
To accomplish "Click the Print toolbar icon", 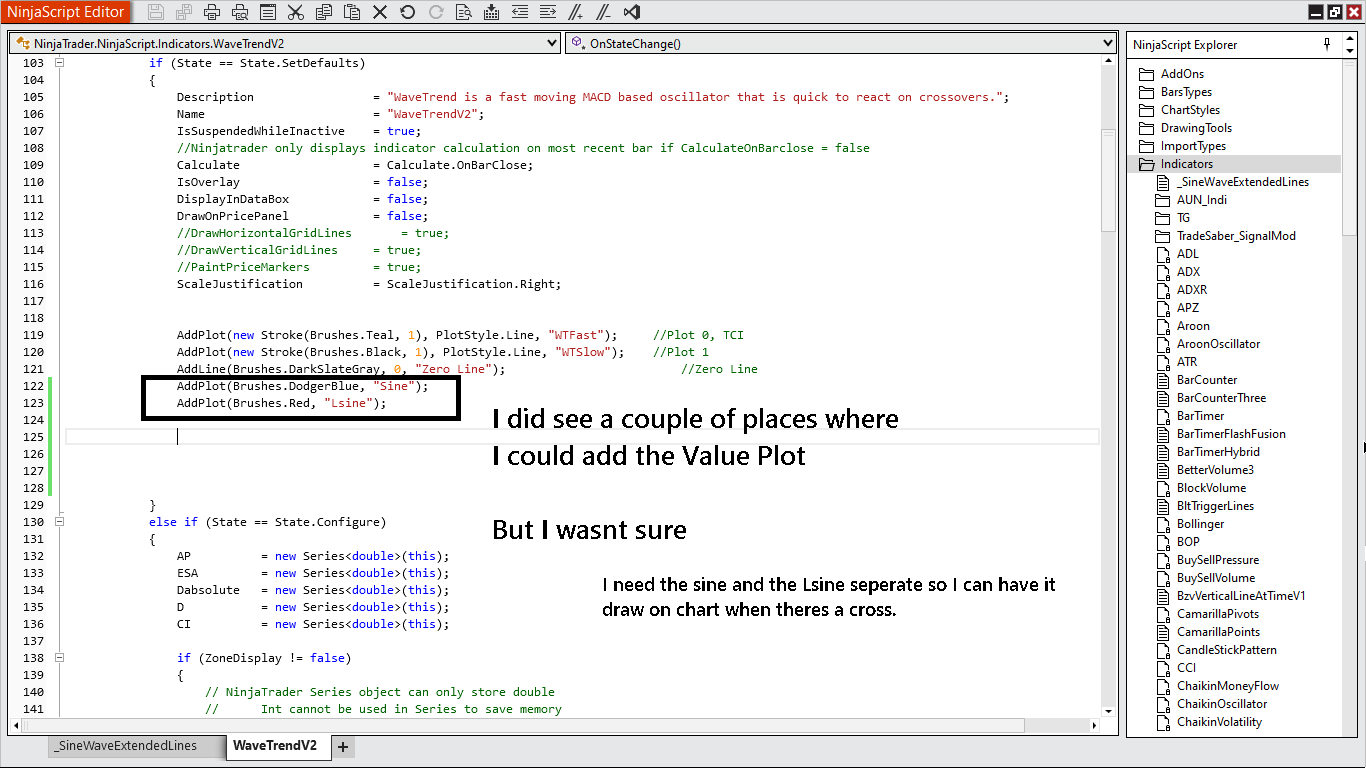I will click(212, 12).
